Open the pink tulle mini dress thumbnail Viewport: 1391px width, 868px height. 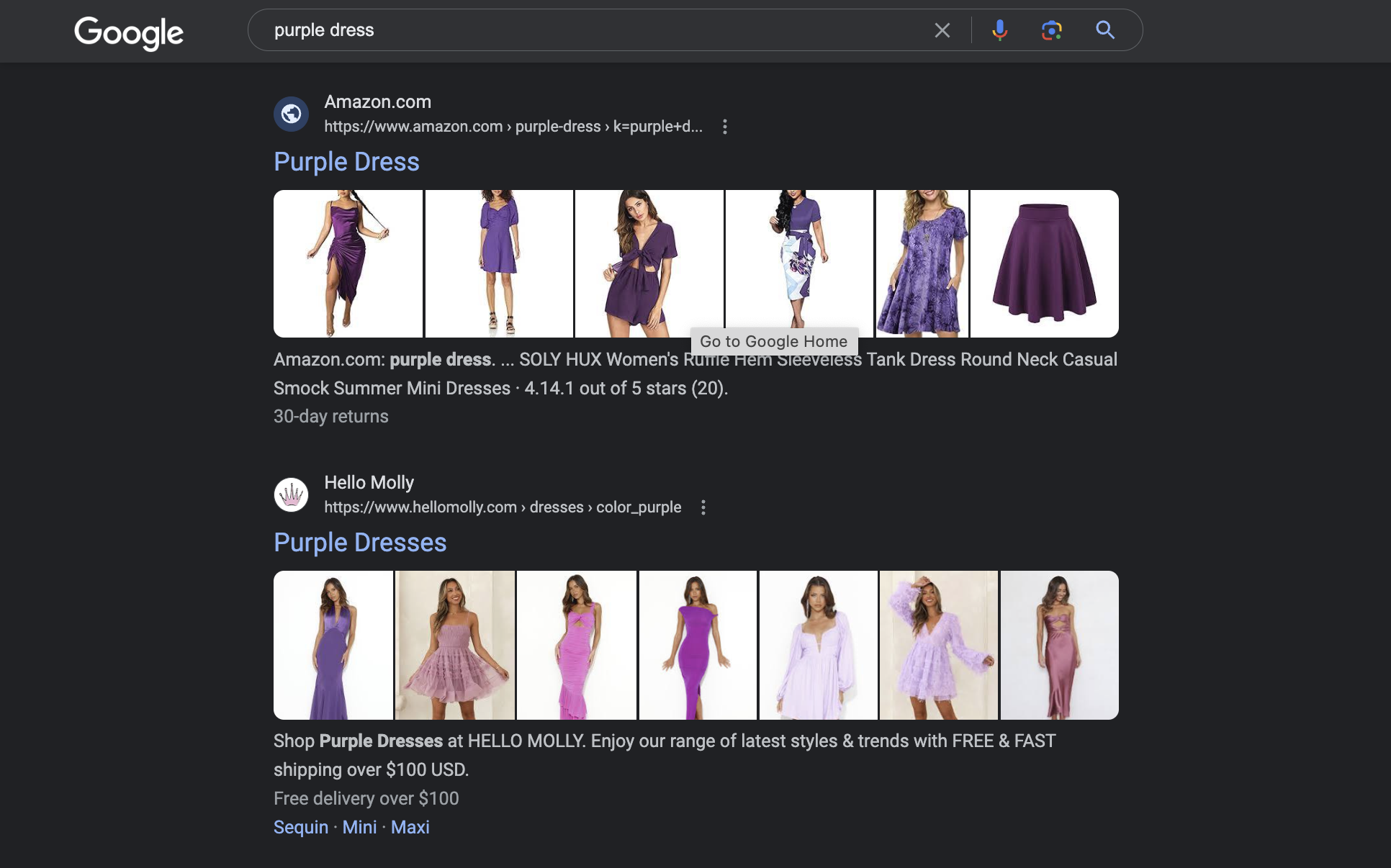(455, 645)
